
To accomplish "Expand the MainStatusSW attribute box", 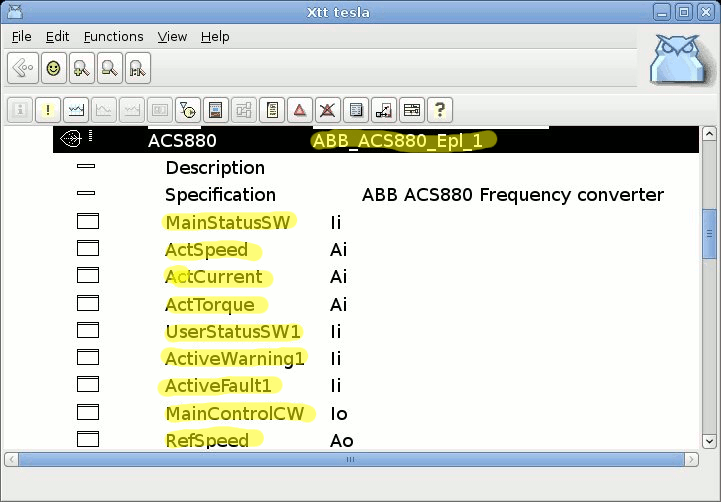I will [x=88, y=221].
